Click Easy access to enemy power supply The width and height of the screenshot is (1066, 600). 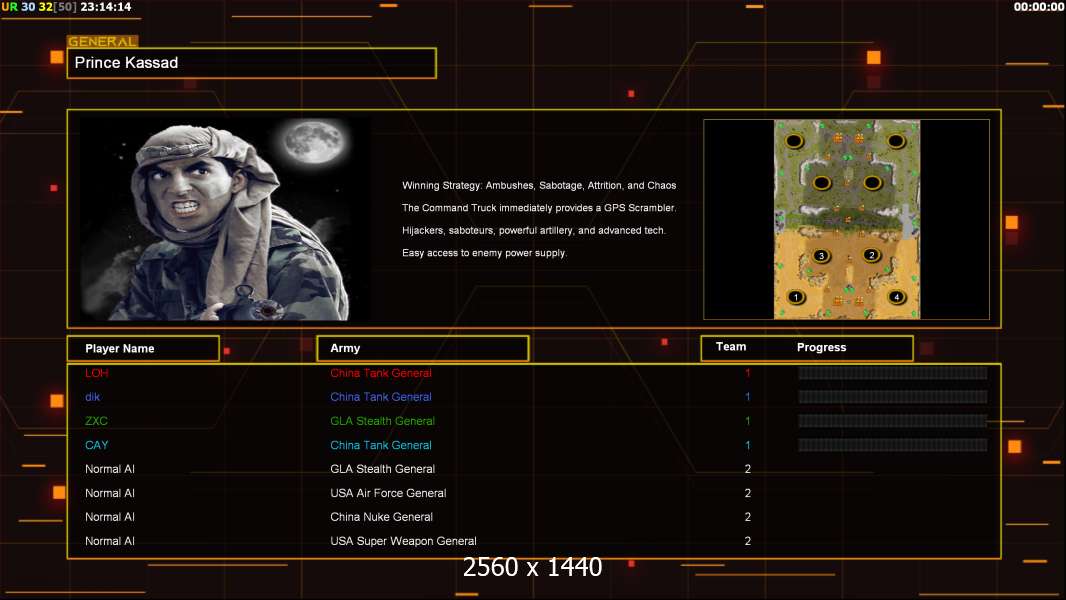tap(484, 253)
